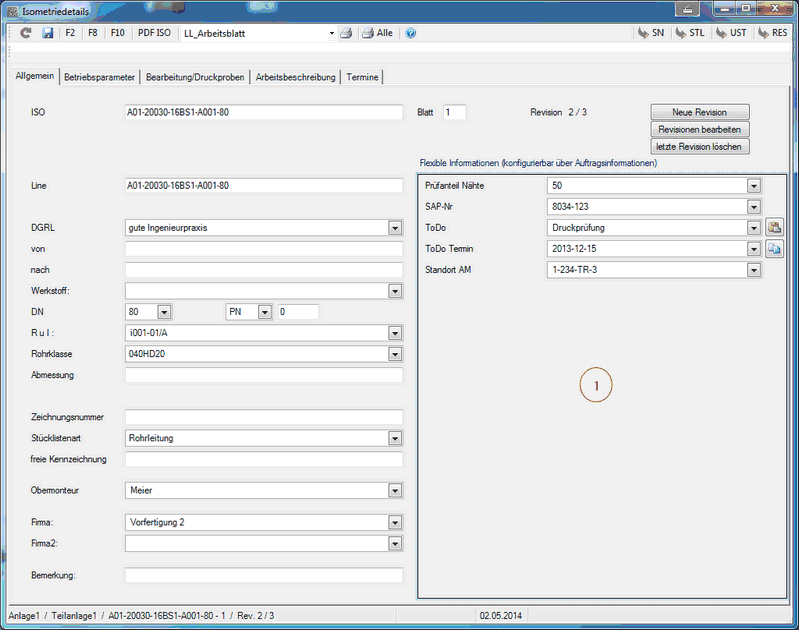Click the single printer icon
Image resolution: width=799 pixels, height=630 pixels.
345,33
